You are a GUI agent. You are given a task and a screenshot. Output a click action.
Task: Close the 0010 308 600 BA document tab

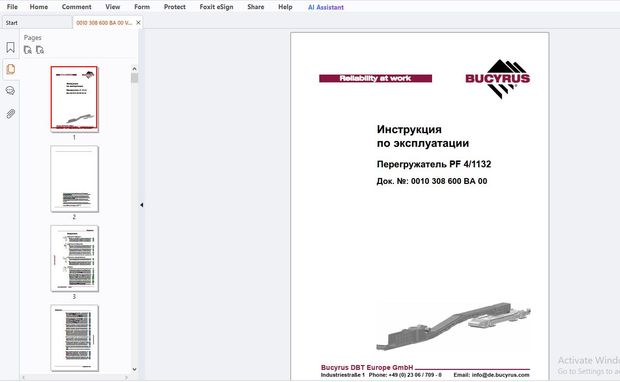pyautogui.click(x=138, y=23)
